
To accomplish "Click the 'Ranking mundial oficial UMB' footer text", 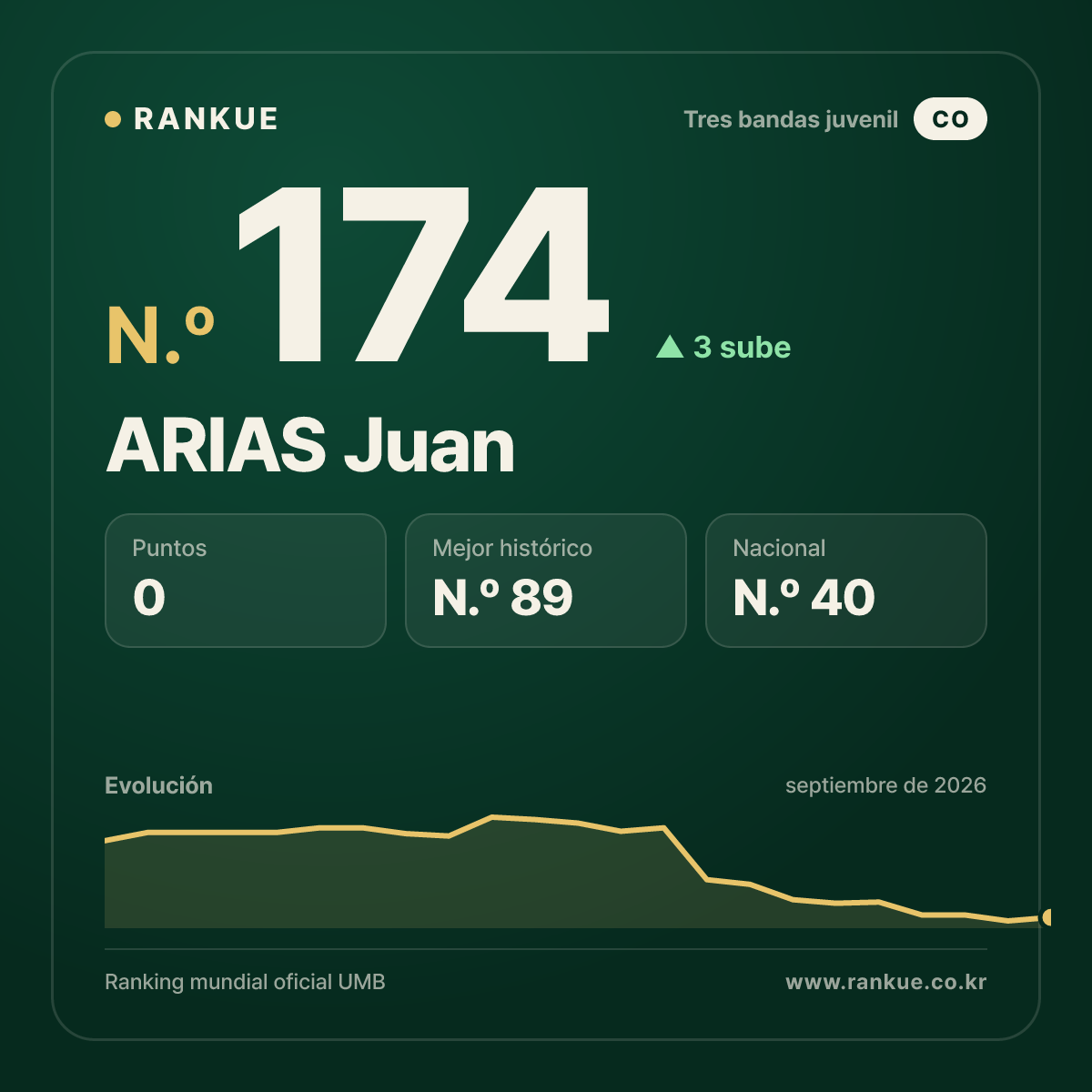I will [x=245, y=982].
